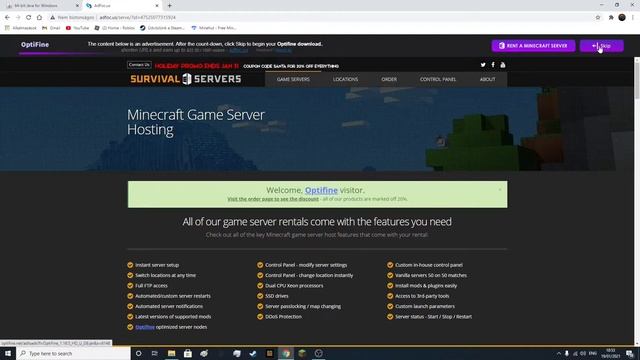Screen dimensions: 640x360
Task: Open the Chrome profile avatar
Action: [x=622, y=18]
